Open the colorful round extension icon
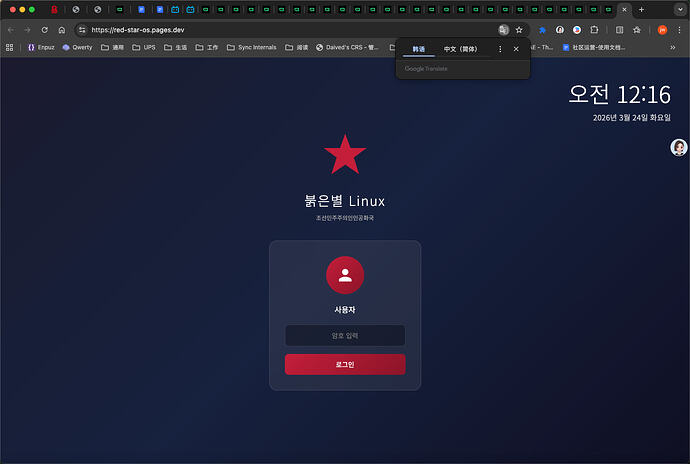 pos(577,30)
